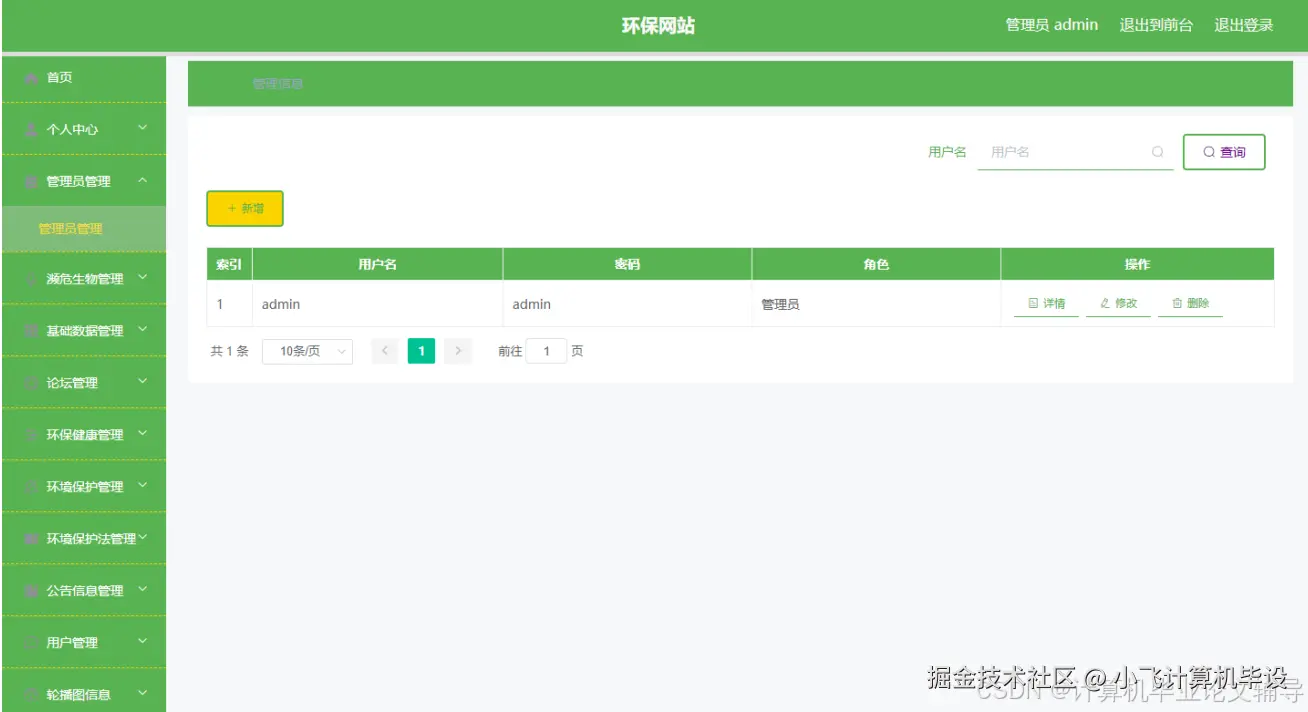Click the magnifier icon inside the 用户名 search box
Screen dimensions: 1308x712
tap(1157, 152)
